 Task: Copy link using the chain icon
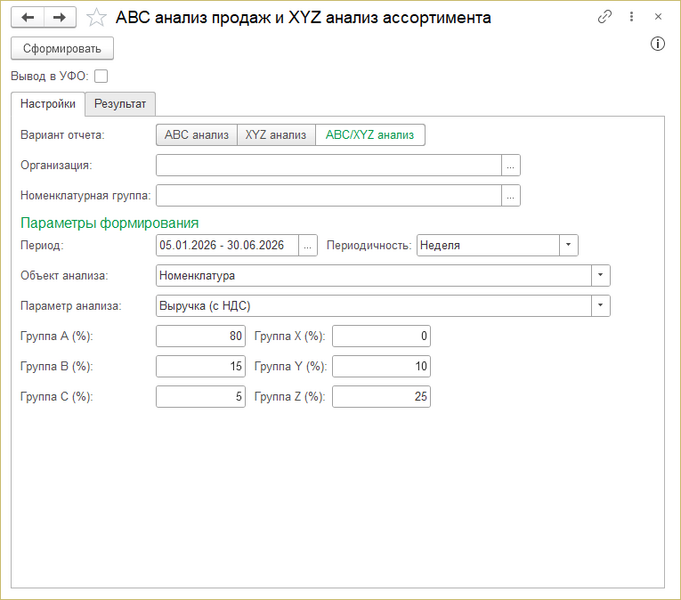[605, 17]
